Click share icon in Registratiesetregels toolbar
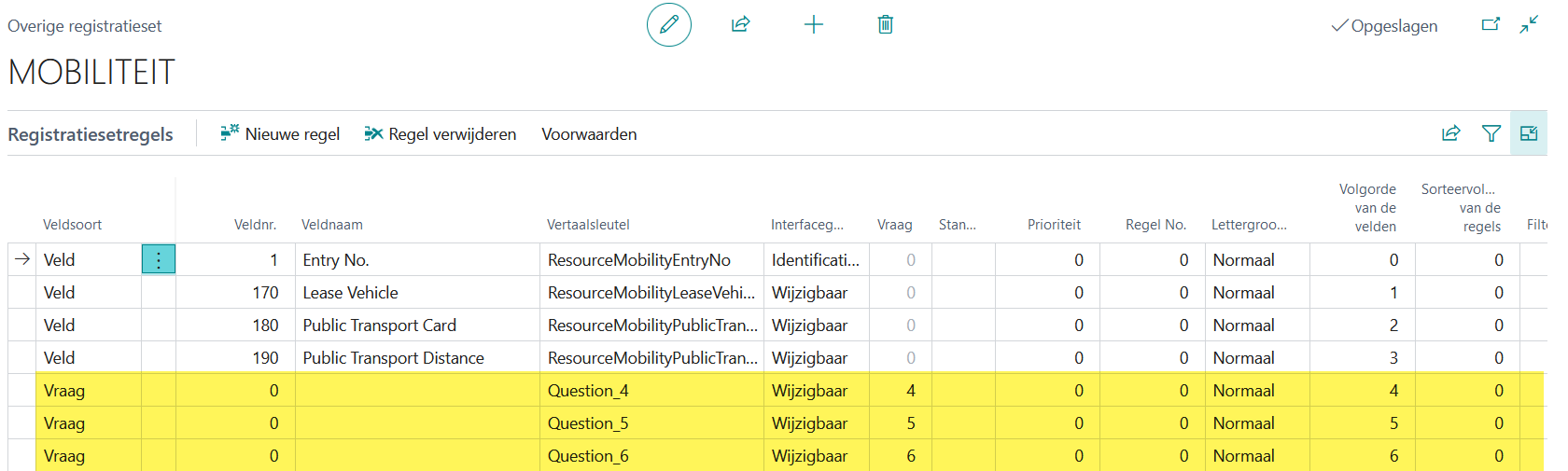Screen dimensions: 1568x471 1450,133
